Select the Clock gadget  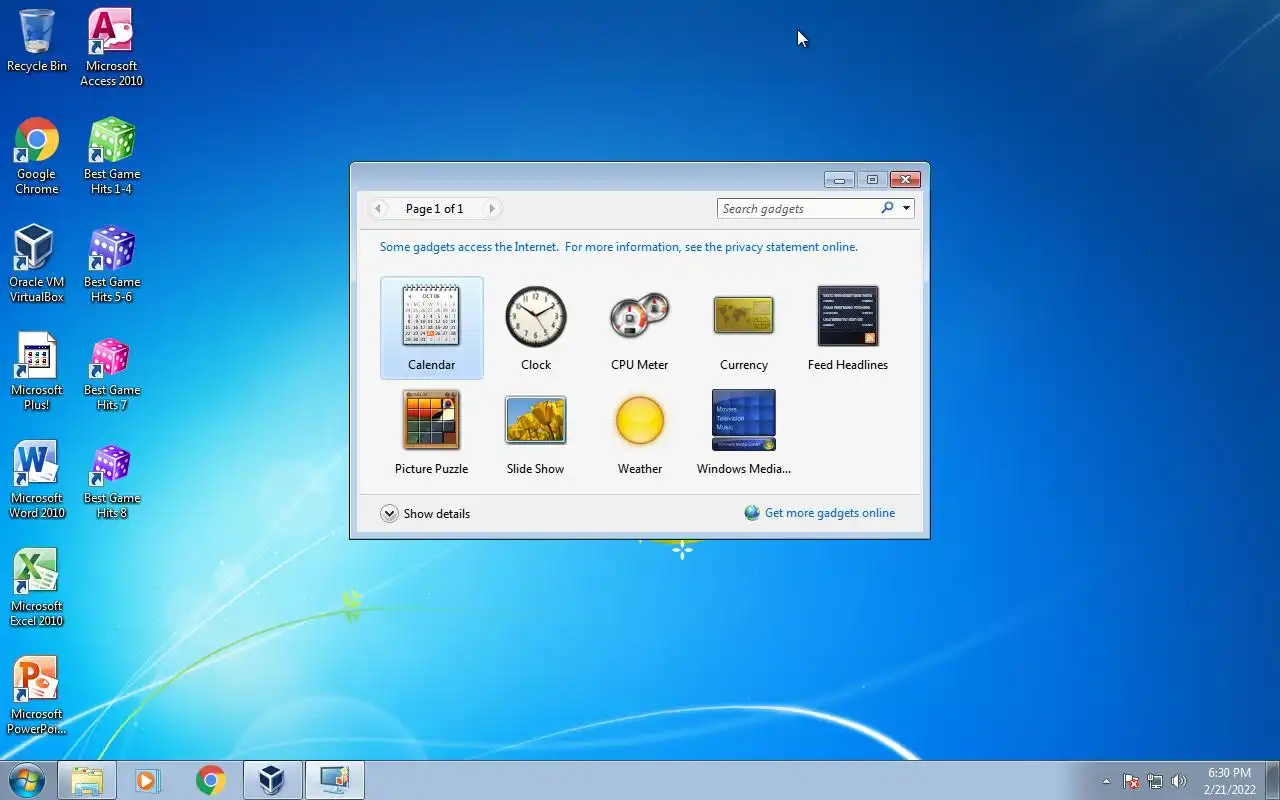(x=536, y=328)
